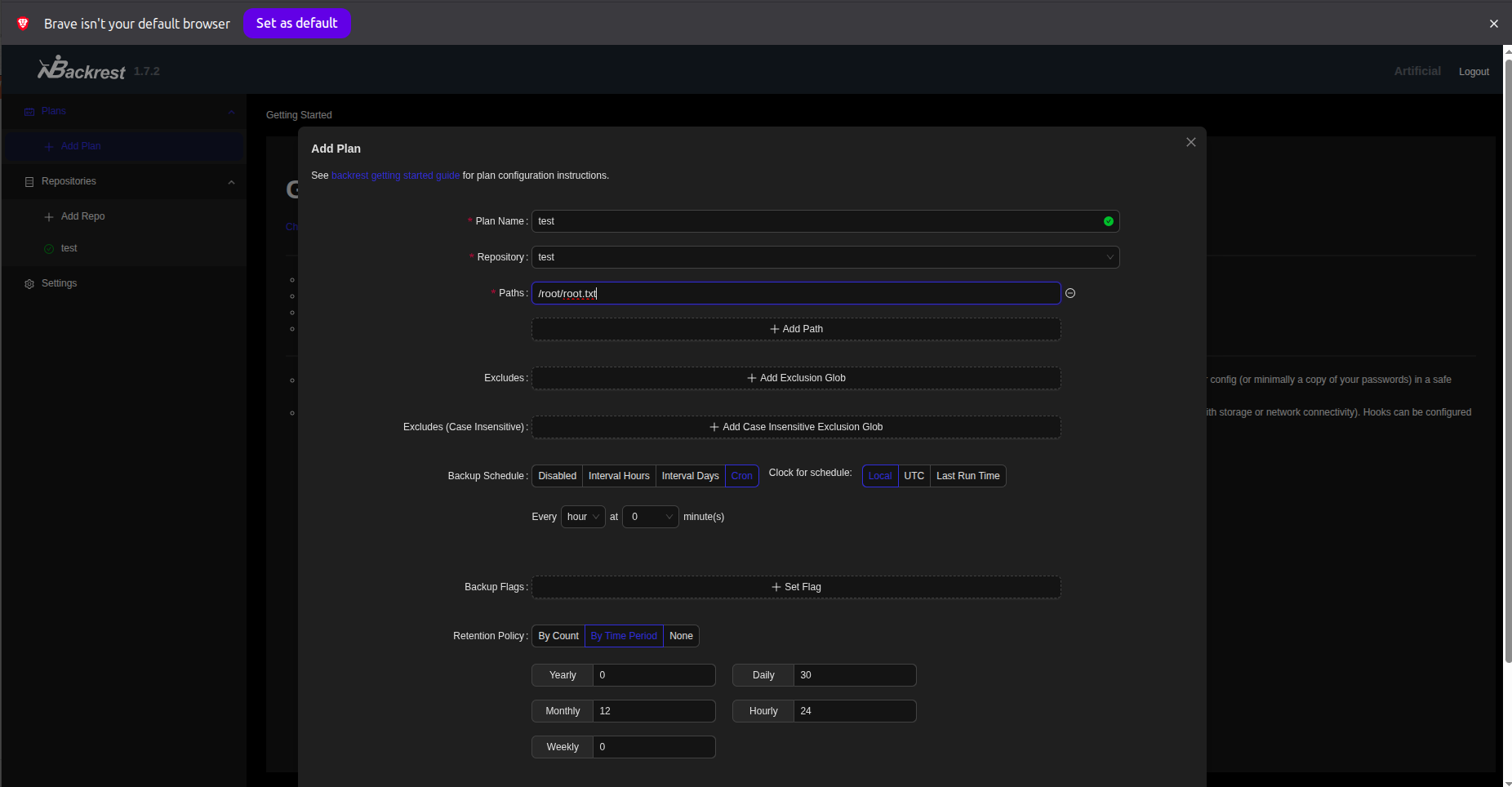
Task: Open the Every hour period dropdown
Action: [x=583, y=517]
